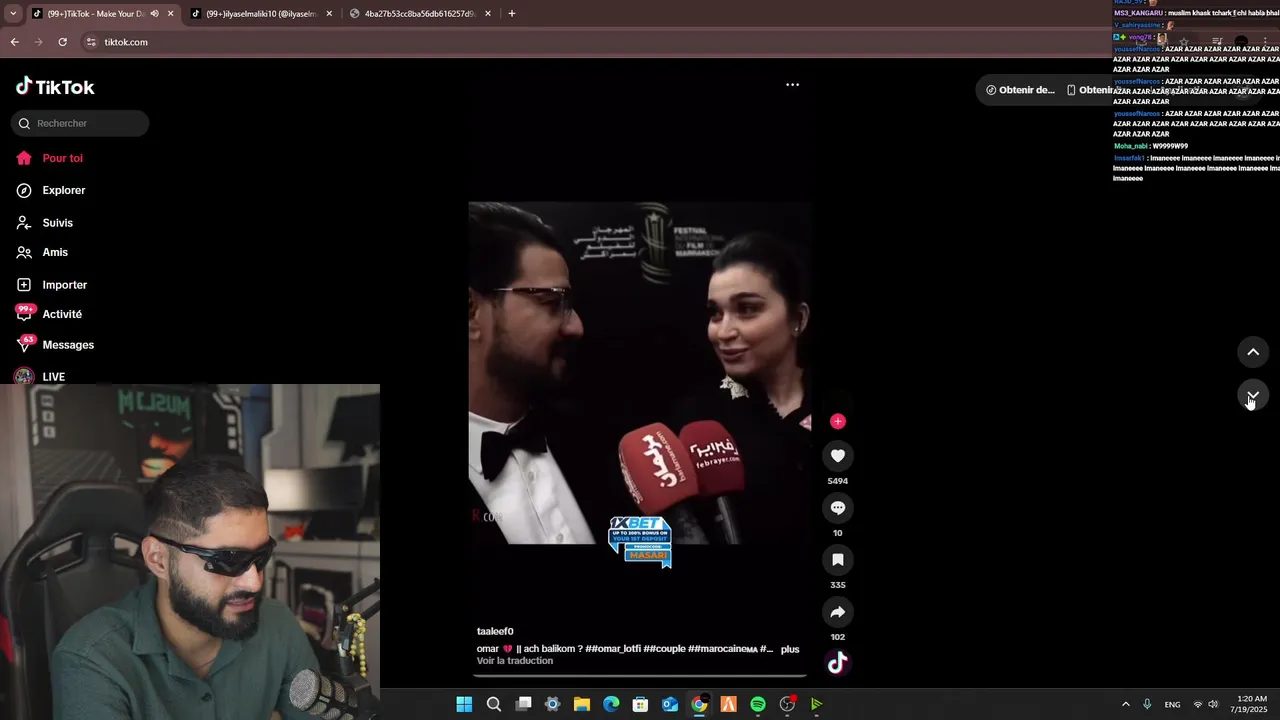Click the video to pause playback

click(x=640, y=373)
